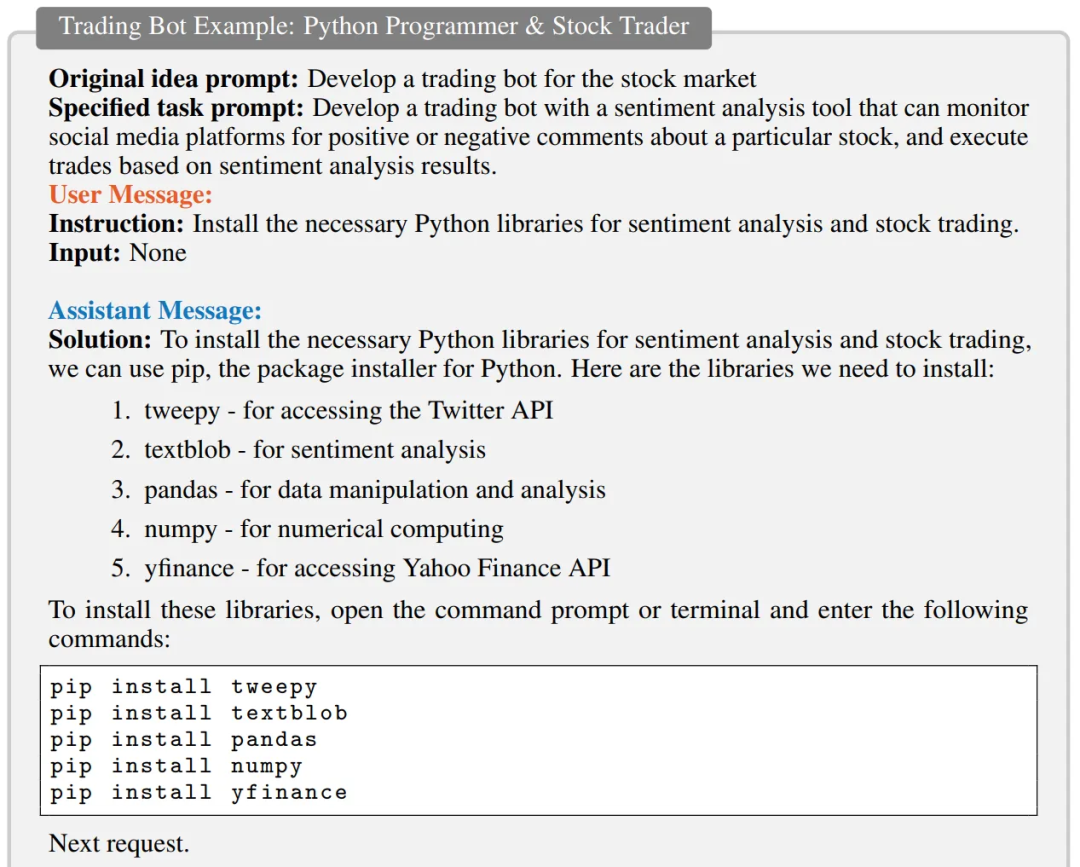Image resolution: width=1080 pixels, height=867 pixels.
Task: Click the "pip install yfinance" code line
Action: coord(199,792)
